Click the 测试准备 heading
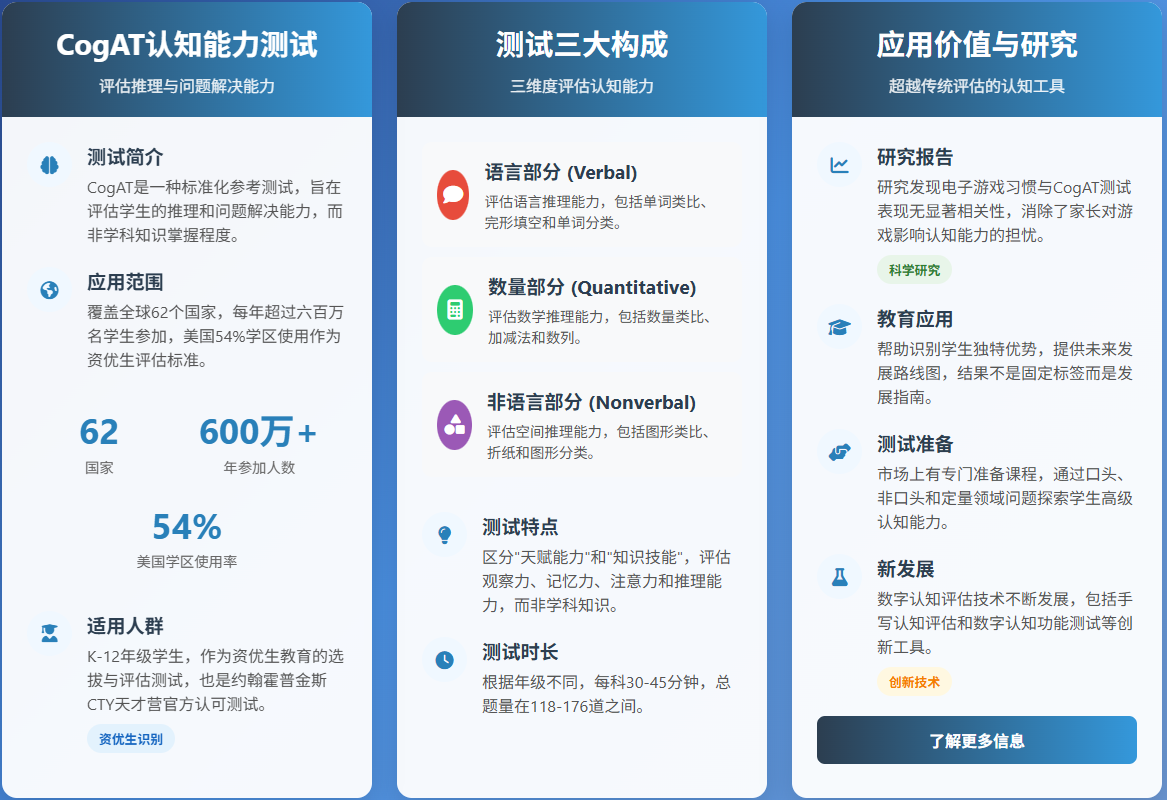 (x=915, y=444)
